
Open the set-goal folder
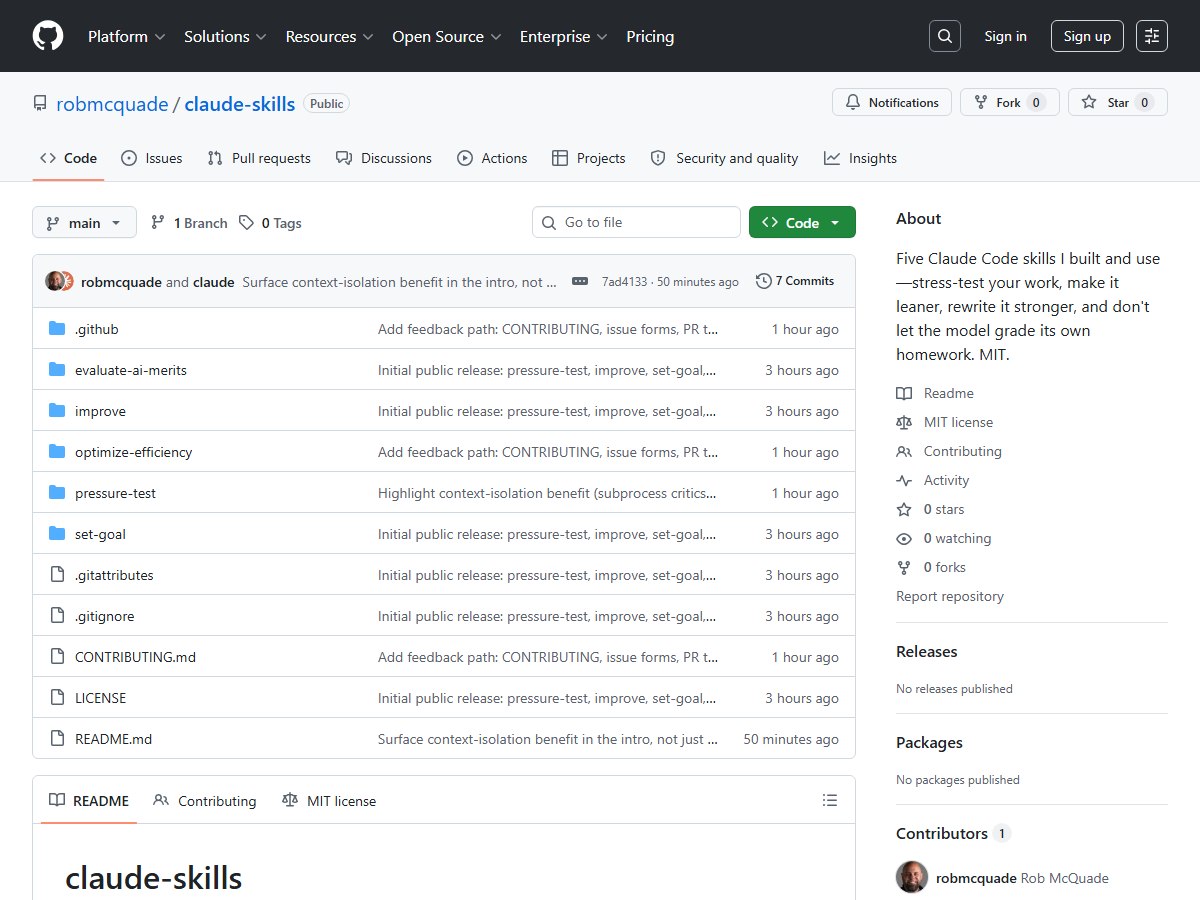click(x=100, y=534)
